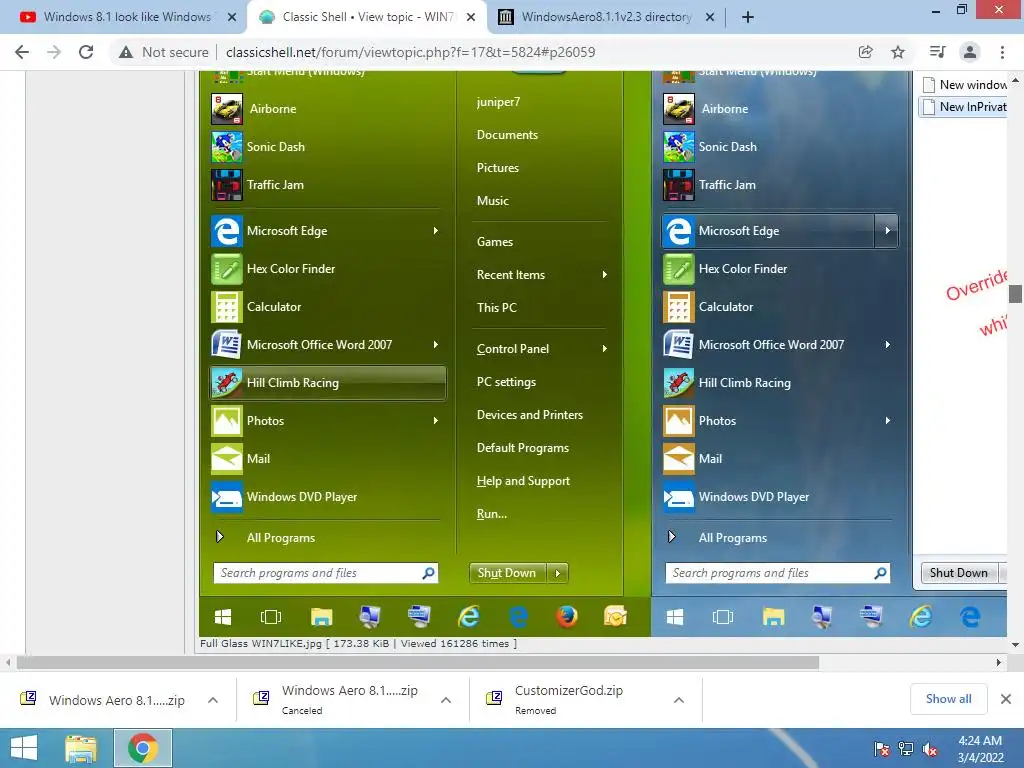Open the Windows Start button on taskbar
This screenshot has height=768, width=1024.
pos(24,748)
